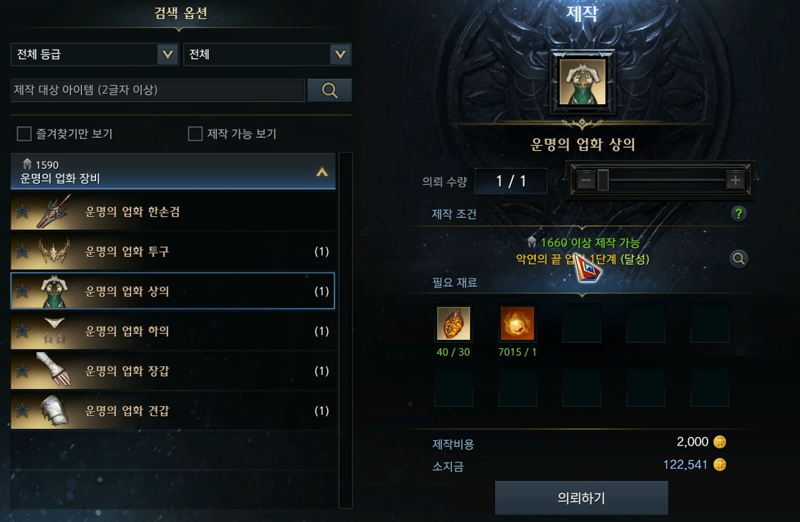Click the magnifier search button
The image size is (800, 522).
click(329, 90)
